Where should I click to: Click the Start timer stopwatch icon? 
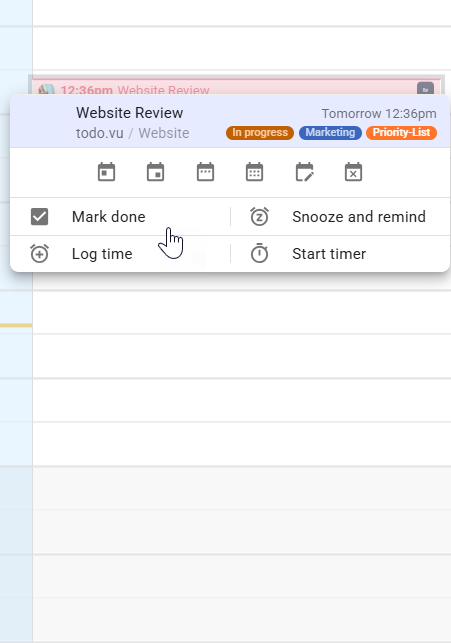(260, 253)
